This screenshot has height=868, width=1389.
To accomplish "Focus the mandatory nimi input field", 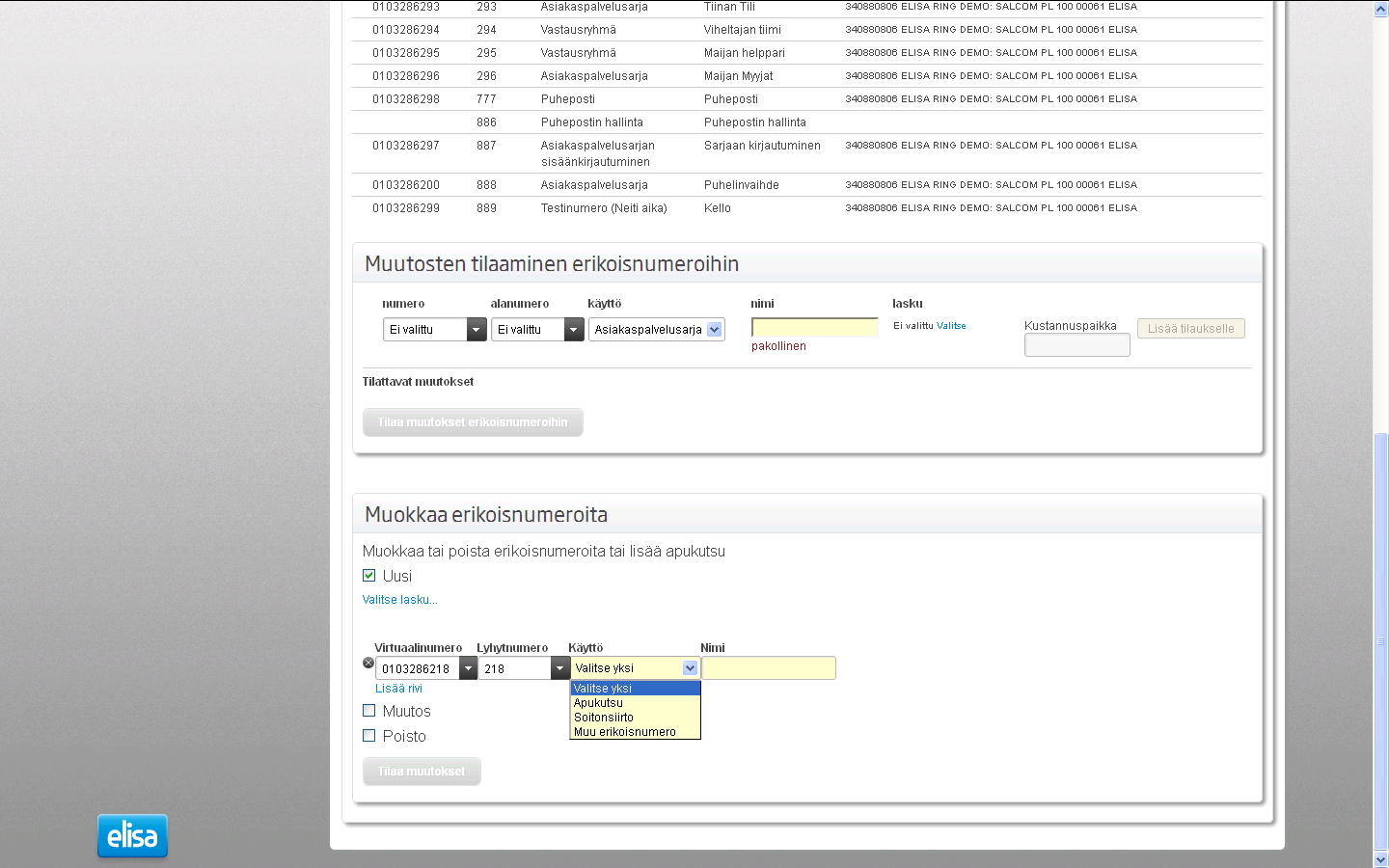I will pyautogui.click(x=815, y=327).
